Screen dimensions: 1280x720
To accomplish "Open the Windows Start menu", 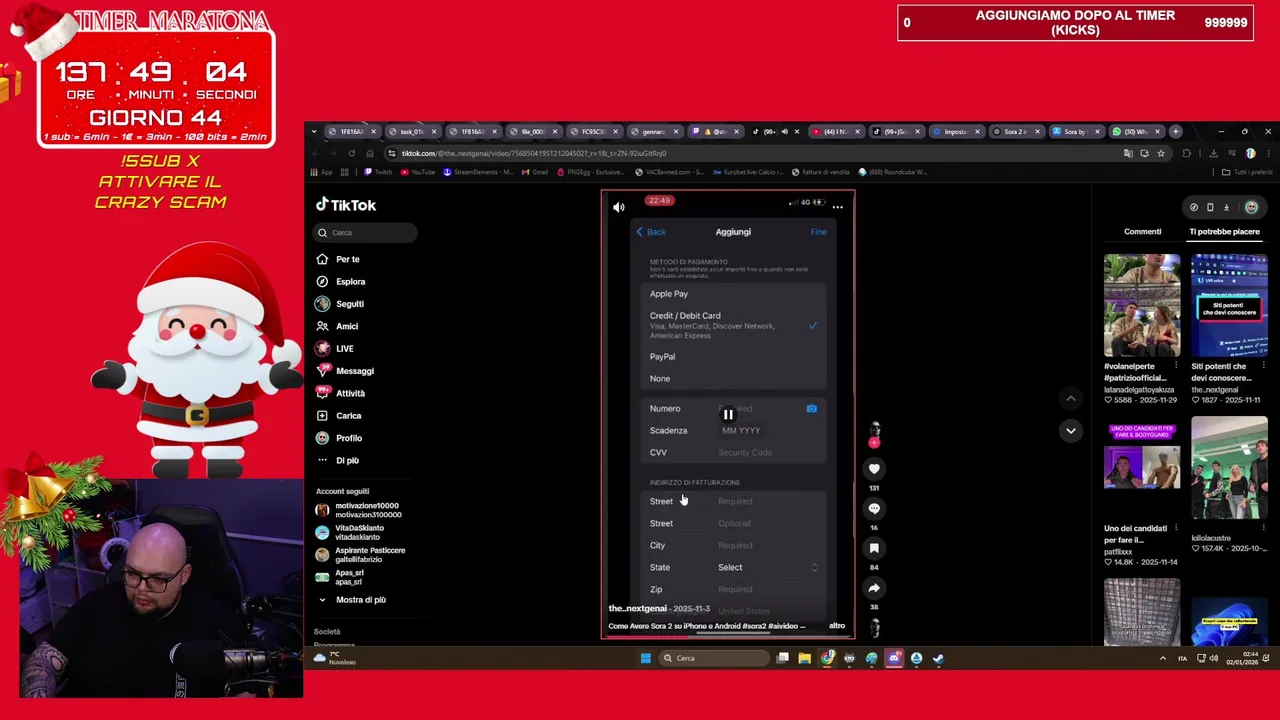I will [x=645, y=658].
